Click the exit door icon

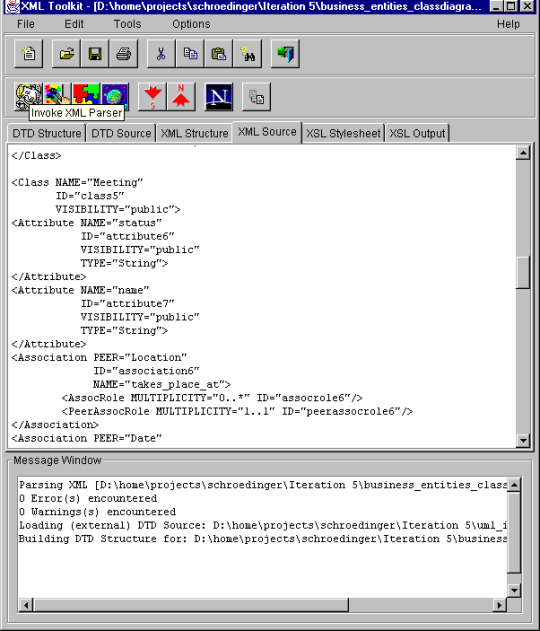pyautogui.click(x=285, y=53)
